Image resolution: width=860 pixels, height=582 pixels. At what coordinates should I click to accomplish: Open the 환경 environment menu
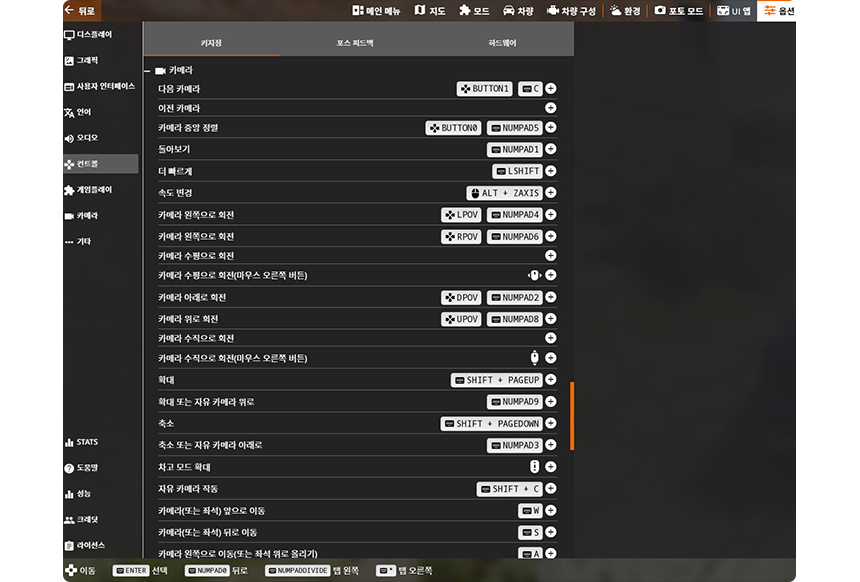coord(624,11)
